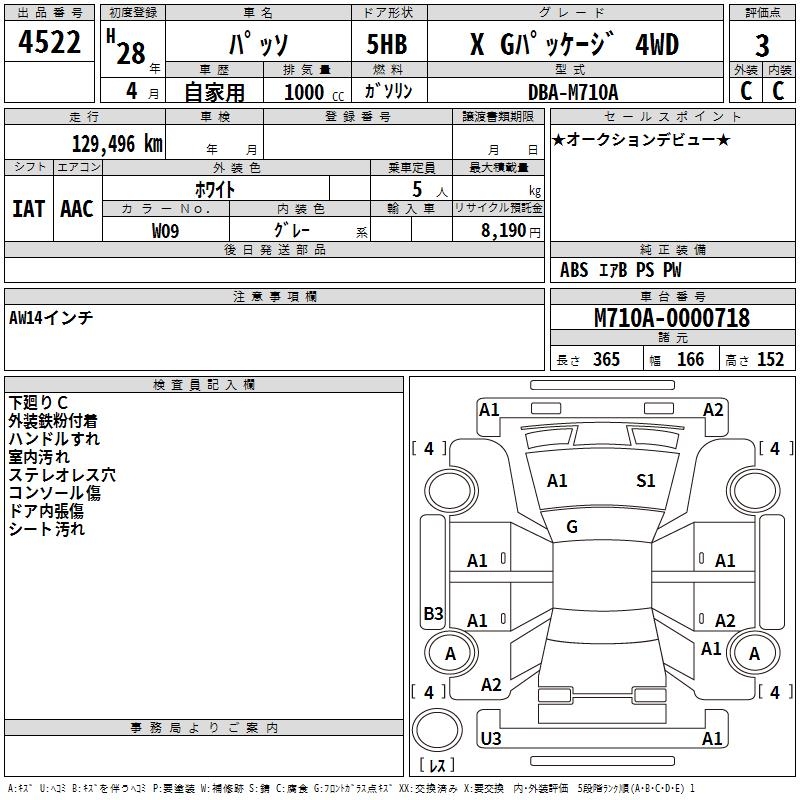Select the inspector note ドア内張傷
Image resolution: width=800 pixels, height=800 pixels.
46,511
